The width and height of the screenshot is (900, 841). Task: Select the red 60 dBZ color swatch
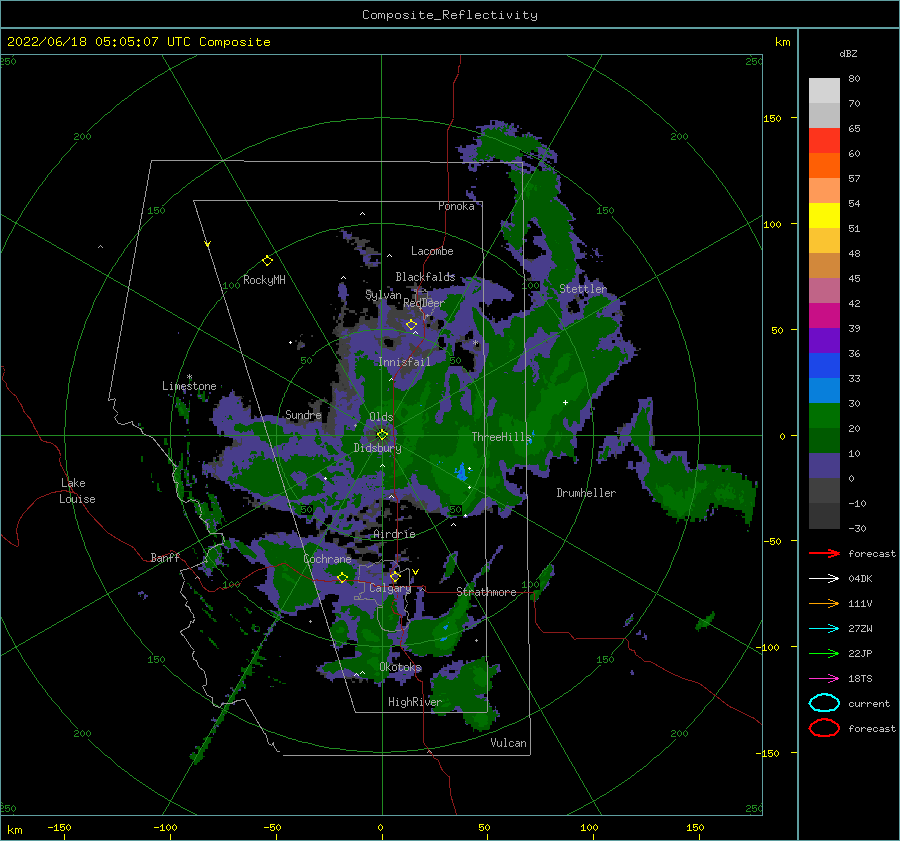click(824, 141)
